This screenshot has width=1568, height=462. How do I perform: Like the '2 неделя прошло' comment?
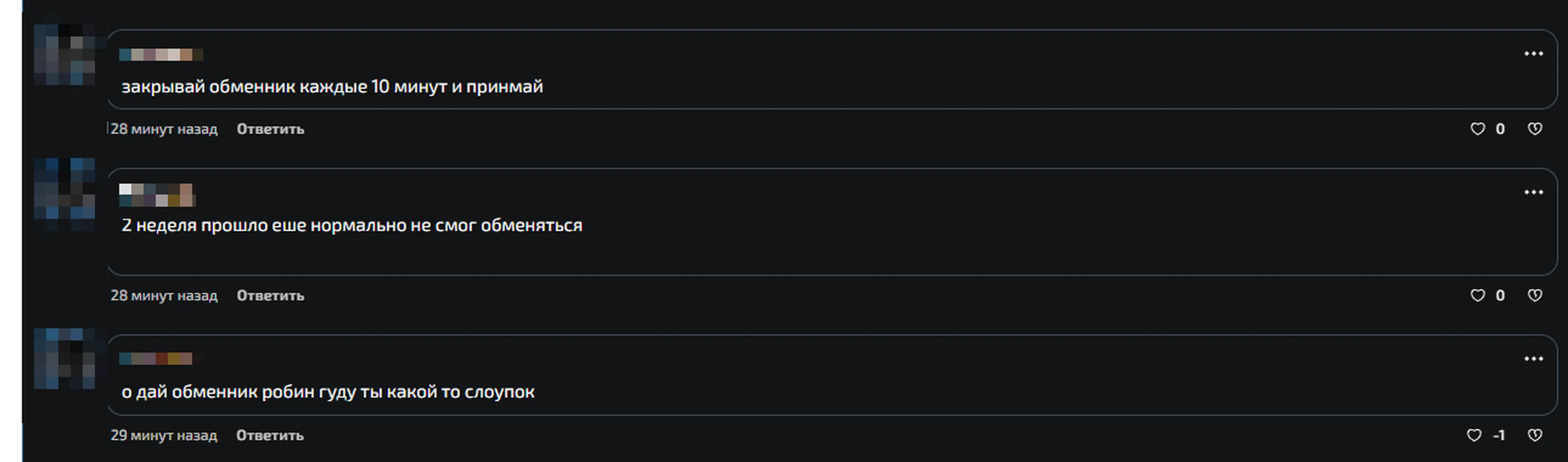1477,296
